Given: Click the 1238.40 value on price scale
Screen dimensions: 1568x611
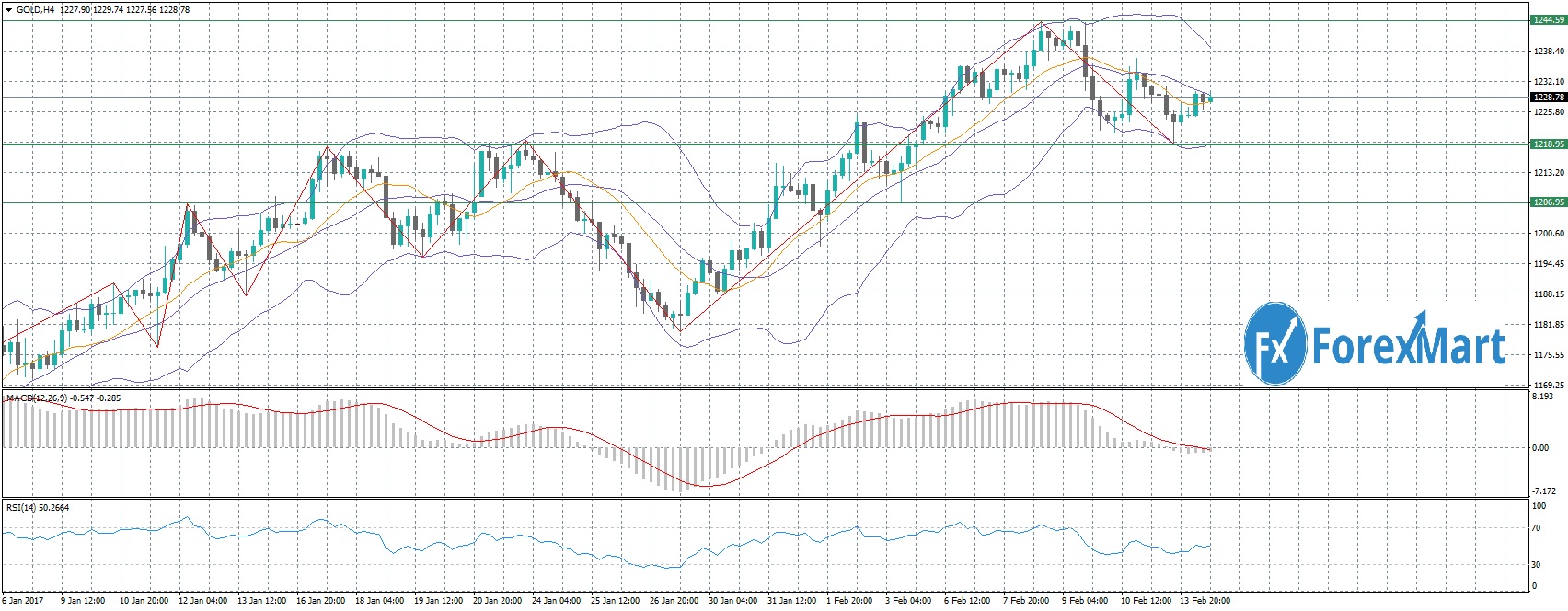Looking at the screenshot, I should pos(1547,52).
